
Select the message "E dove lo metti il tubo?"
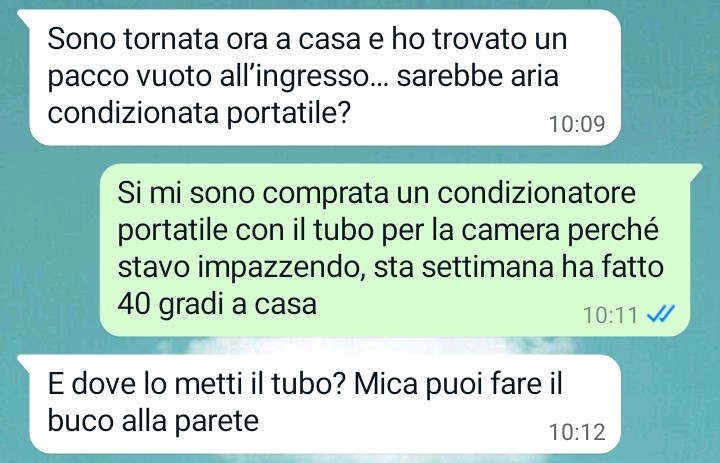(x=325, y=404)
